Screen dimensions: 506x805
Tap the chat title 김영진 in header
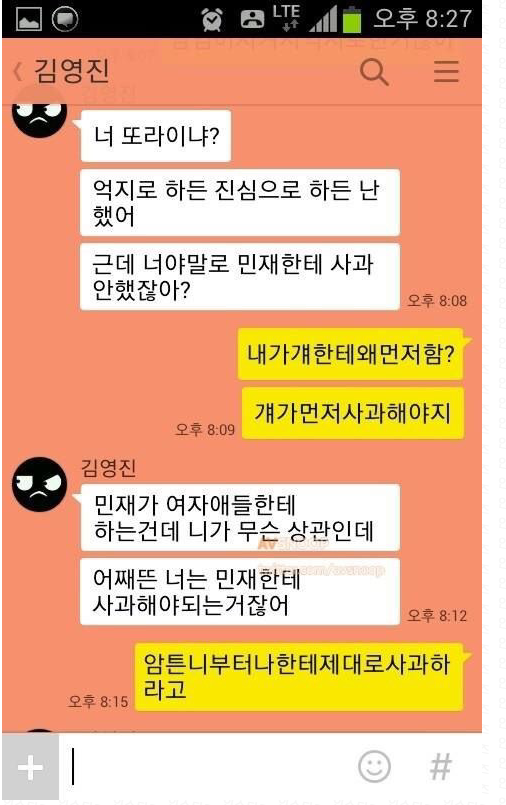[71, 71]
